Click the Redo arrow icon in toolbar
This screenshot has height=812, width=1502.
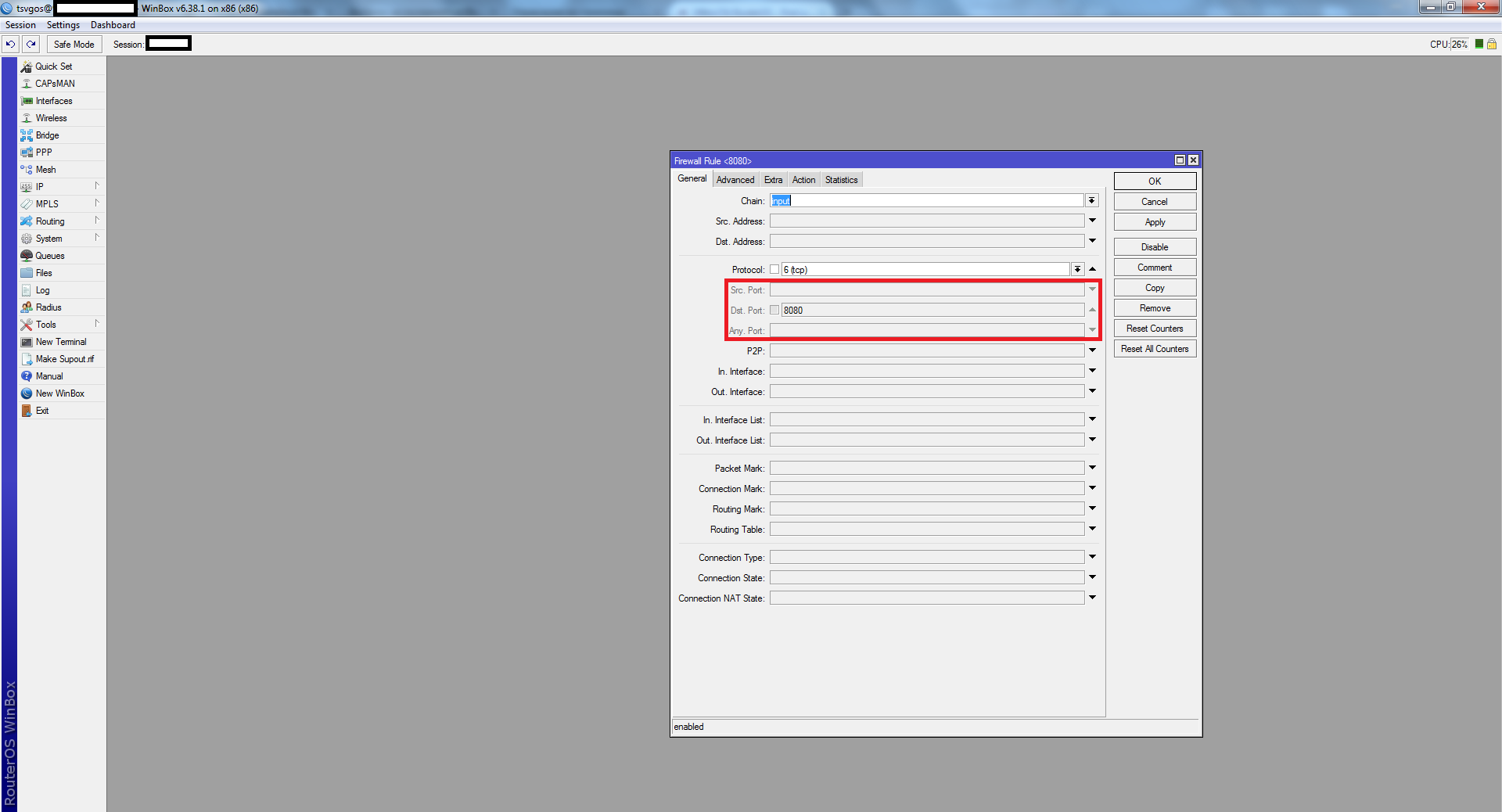point(31,45)
